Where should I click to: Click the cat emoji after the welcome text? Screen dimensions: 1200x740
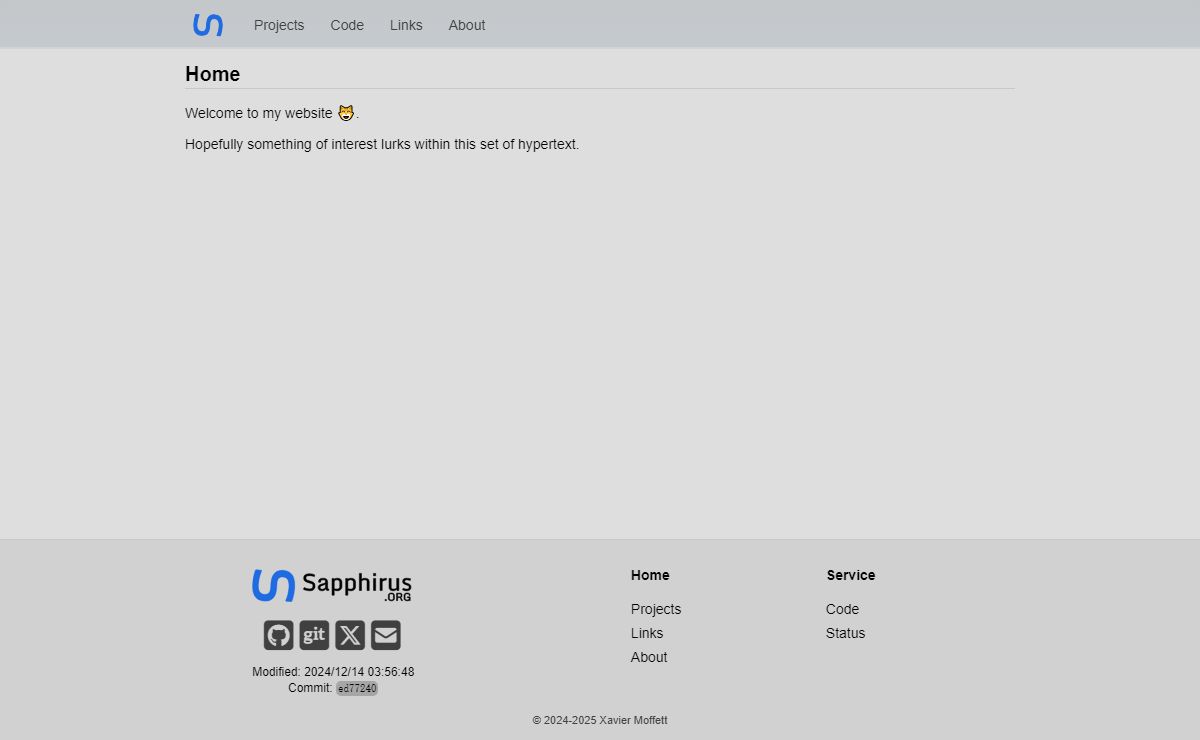click(x=346, y=113)
